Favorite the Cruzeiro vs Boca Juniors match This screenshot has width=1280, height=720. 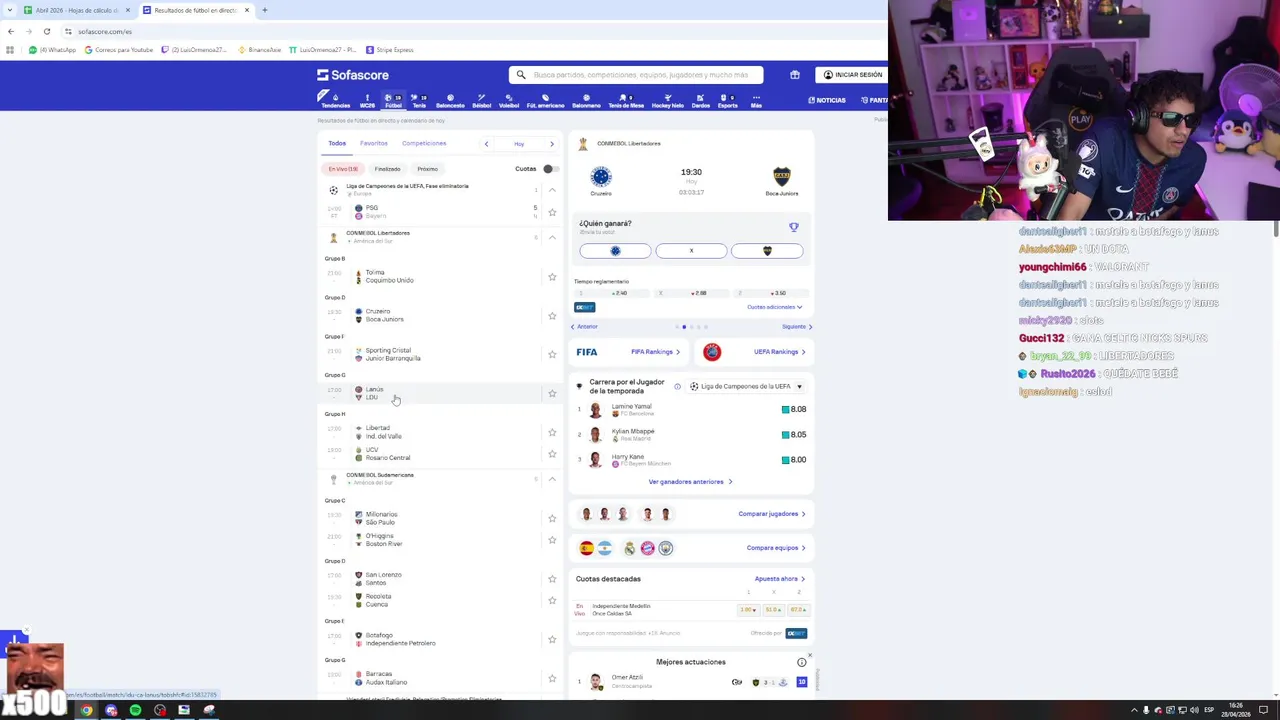[552, 316]
